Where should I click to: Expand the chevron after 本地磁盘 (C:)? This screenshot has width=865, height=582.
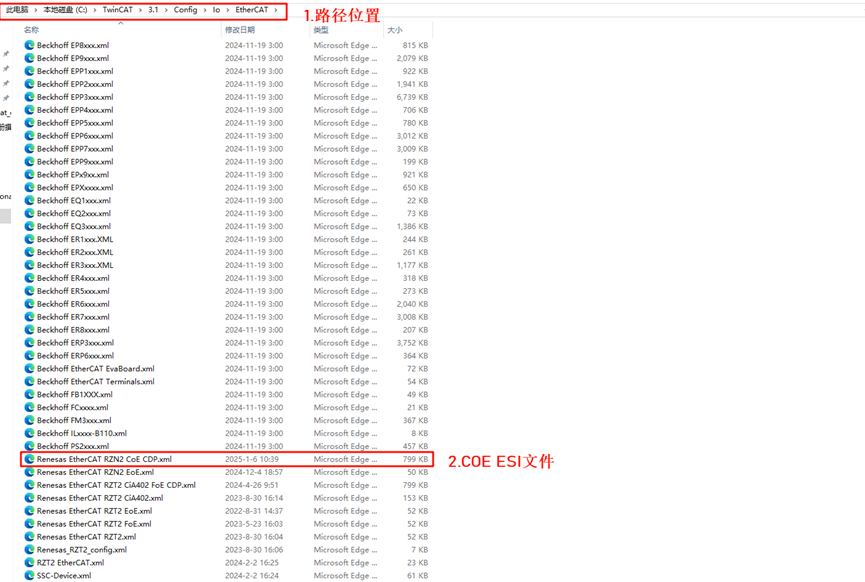click(95, 10)
